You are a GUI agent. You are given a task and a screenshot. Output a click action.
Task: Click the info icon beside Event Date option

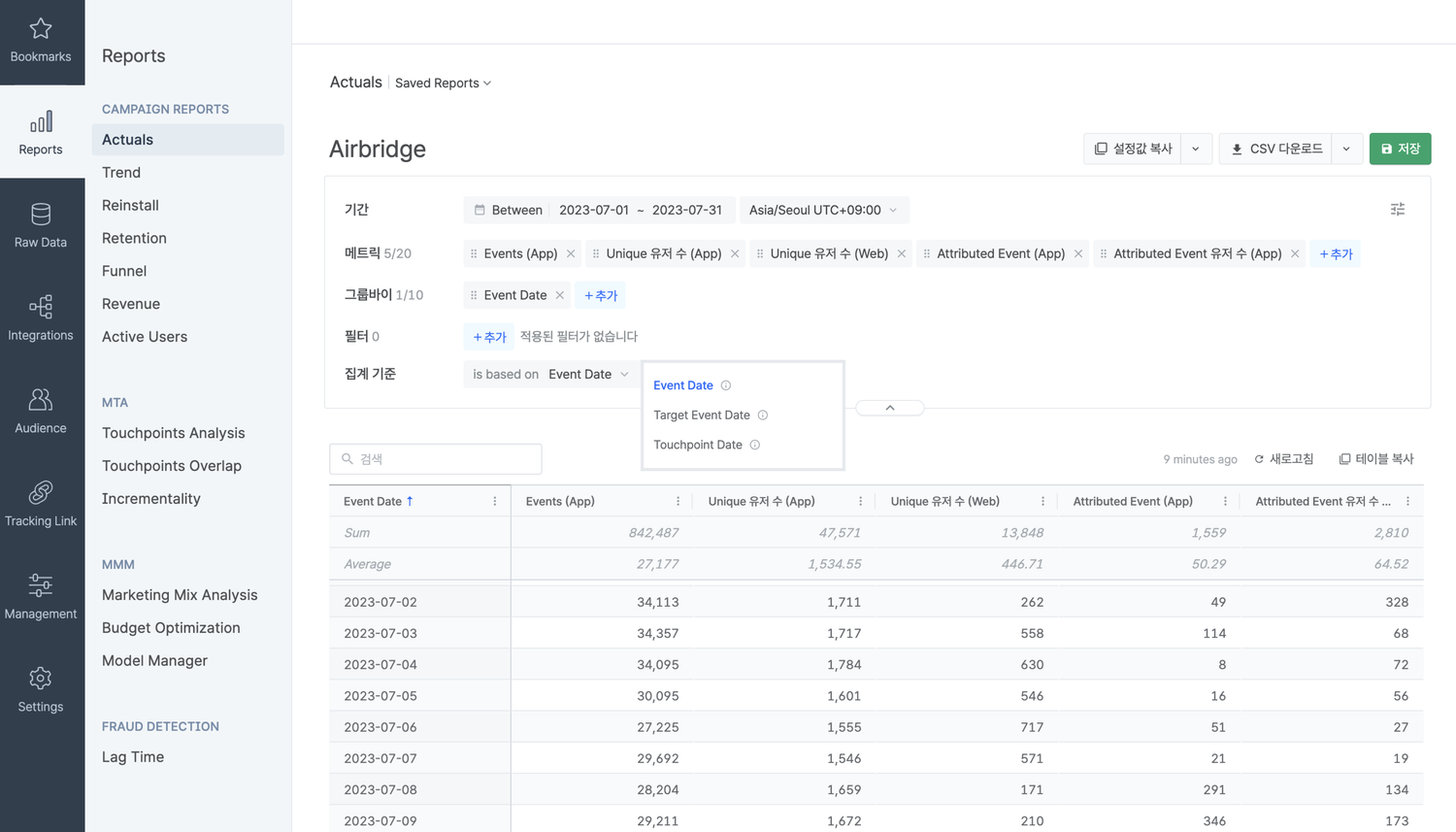click(726, 385)
